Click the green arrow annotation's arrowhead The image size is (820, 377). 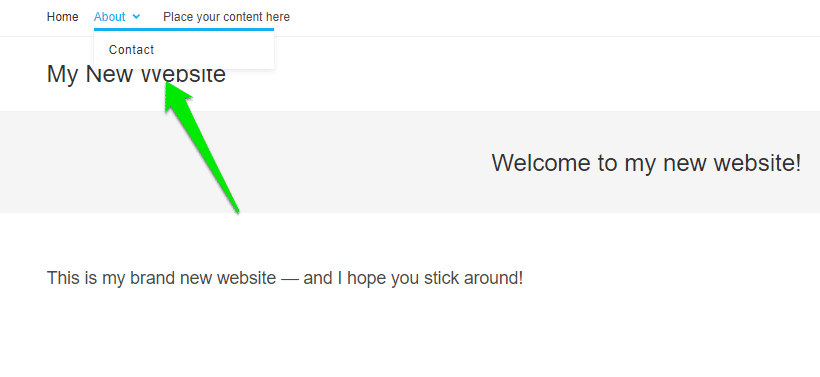176,96
